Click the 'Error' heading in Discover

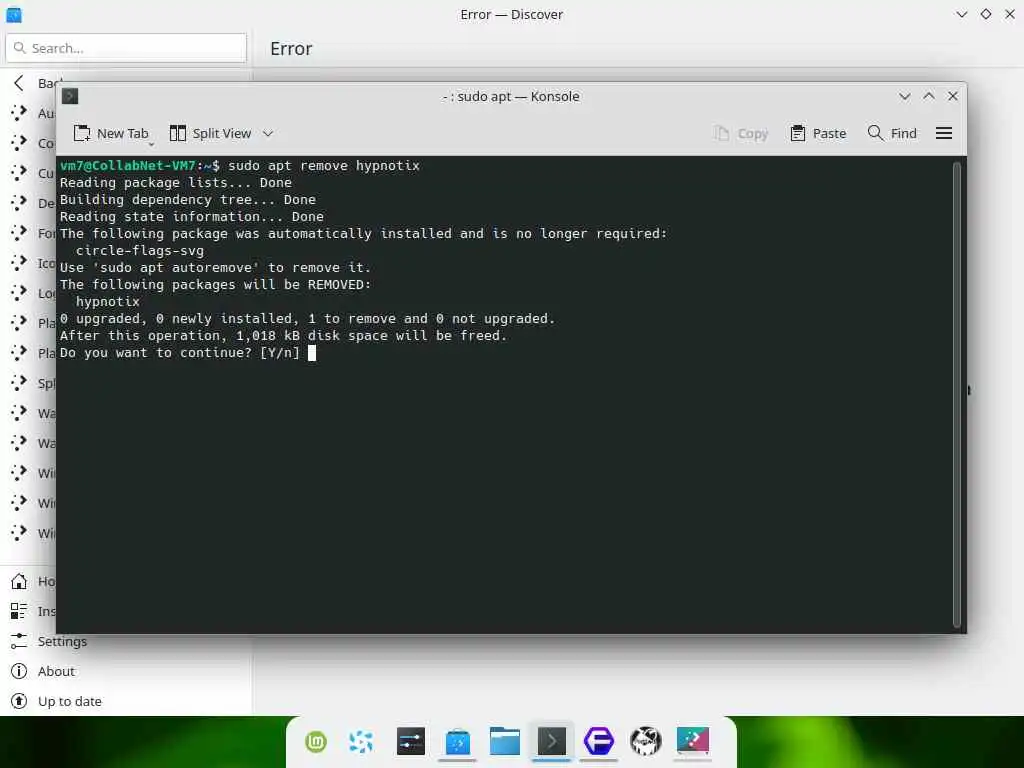coord(291,49)
